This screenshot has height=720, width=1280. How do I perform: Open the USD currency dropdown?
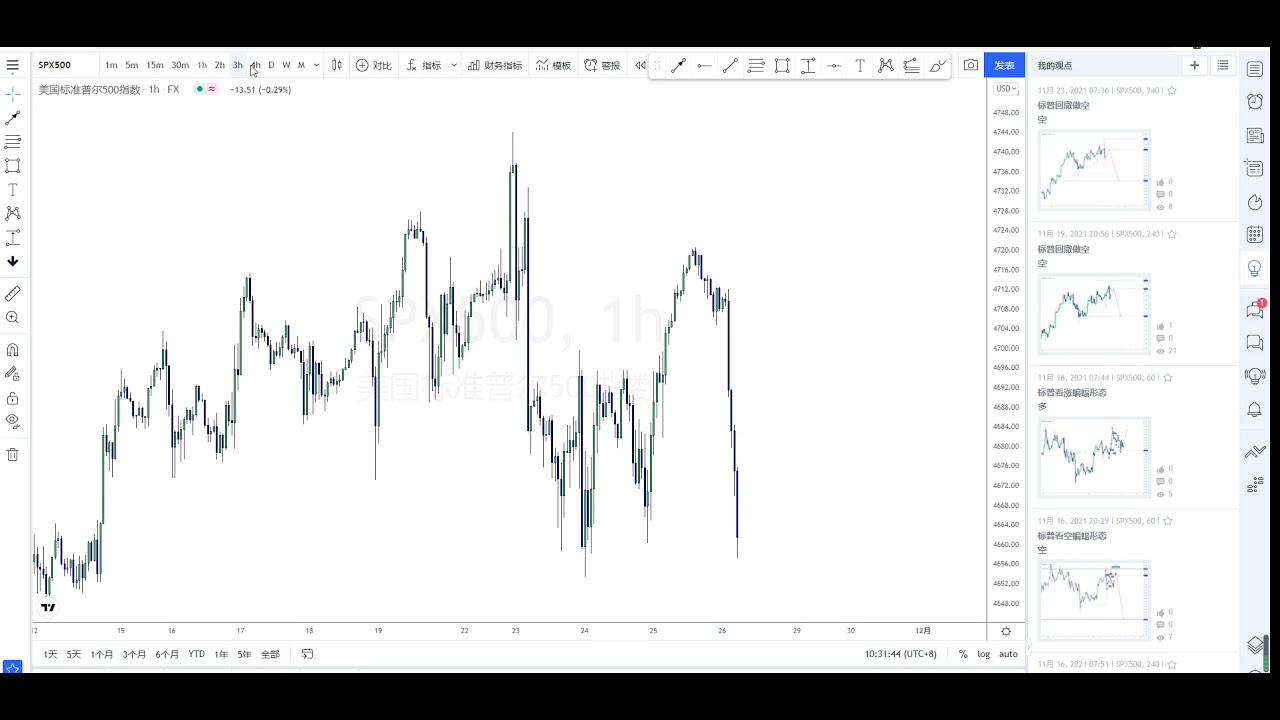(1006, 89)
